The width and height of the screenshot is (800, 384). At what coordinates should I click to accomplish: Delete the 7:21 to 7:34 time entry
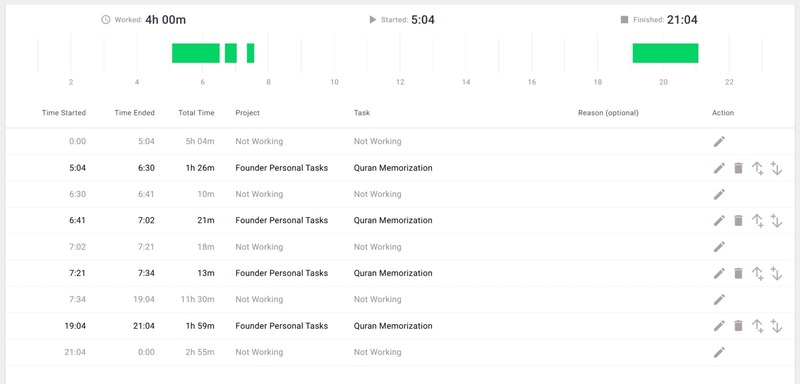pyautogui.click(x=738, y=273)
